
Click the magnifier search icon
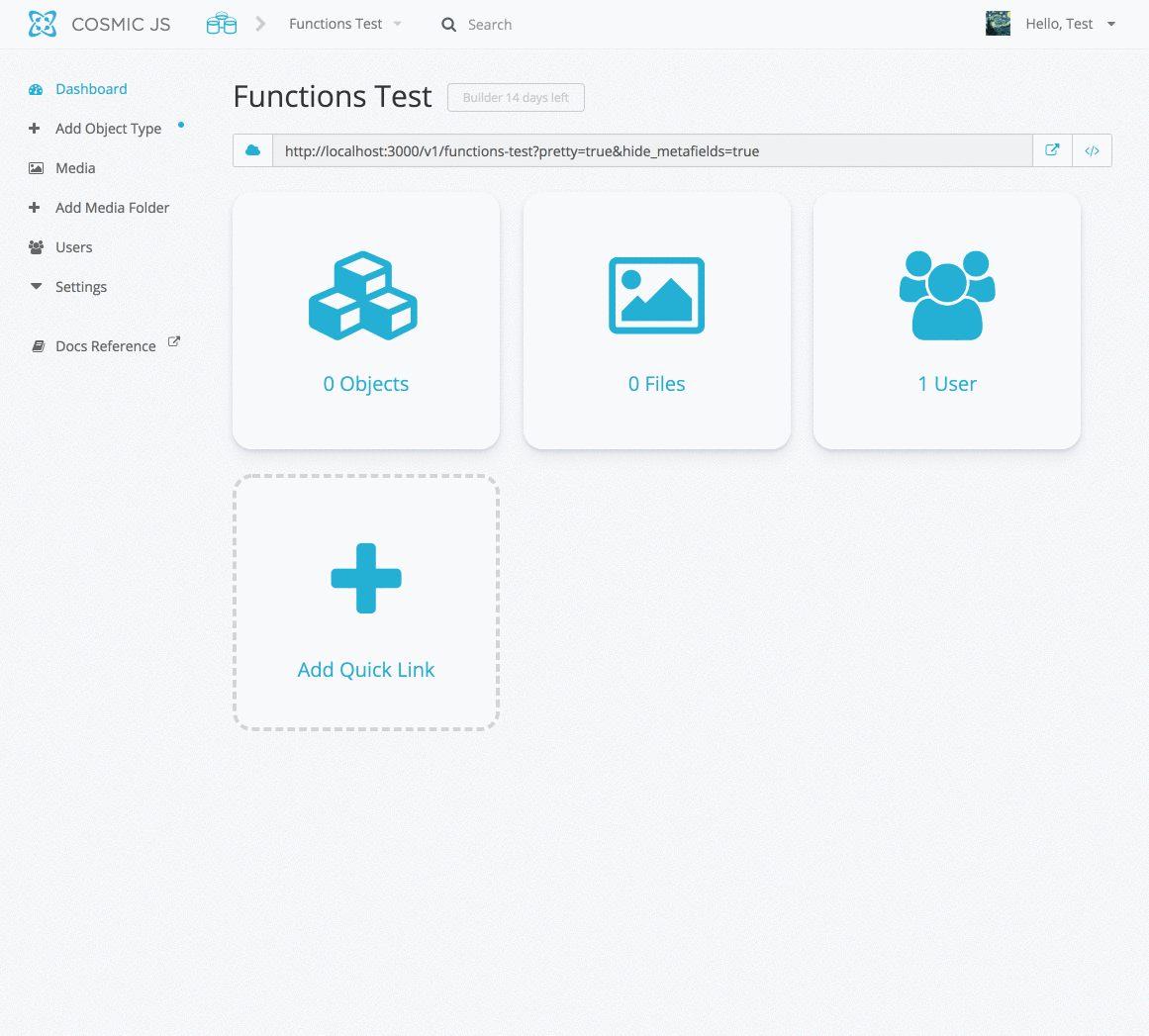[x=448, y=25]
